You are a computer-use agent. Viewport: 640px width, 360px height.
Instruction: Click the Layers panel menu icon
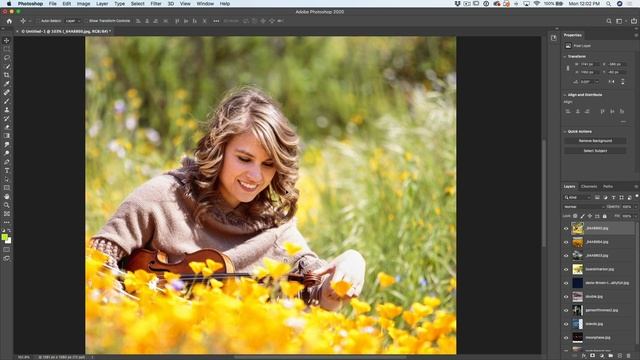pos(636,187)
